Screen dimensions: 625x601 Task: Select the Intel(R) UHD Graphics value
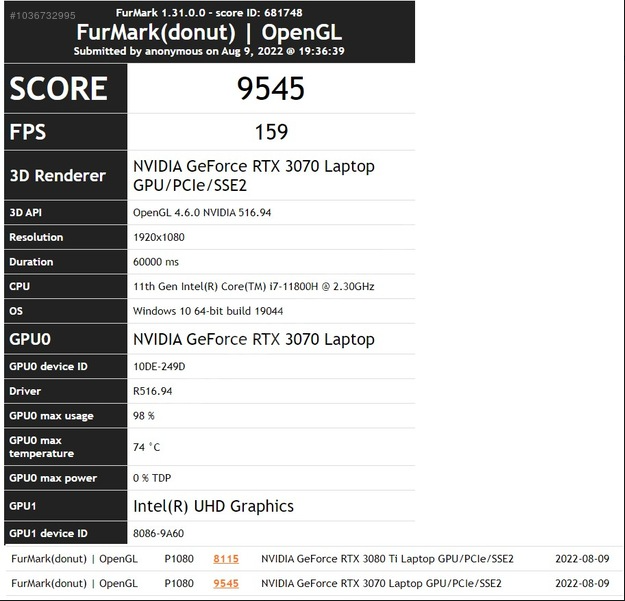(213, 506)
